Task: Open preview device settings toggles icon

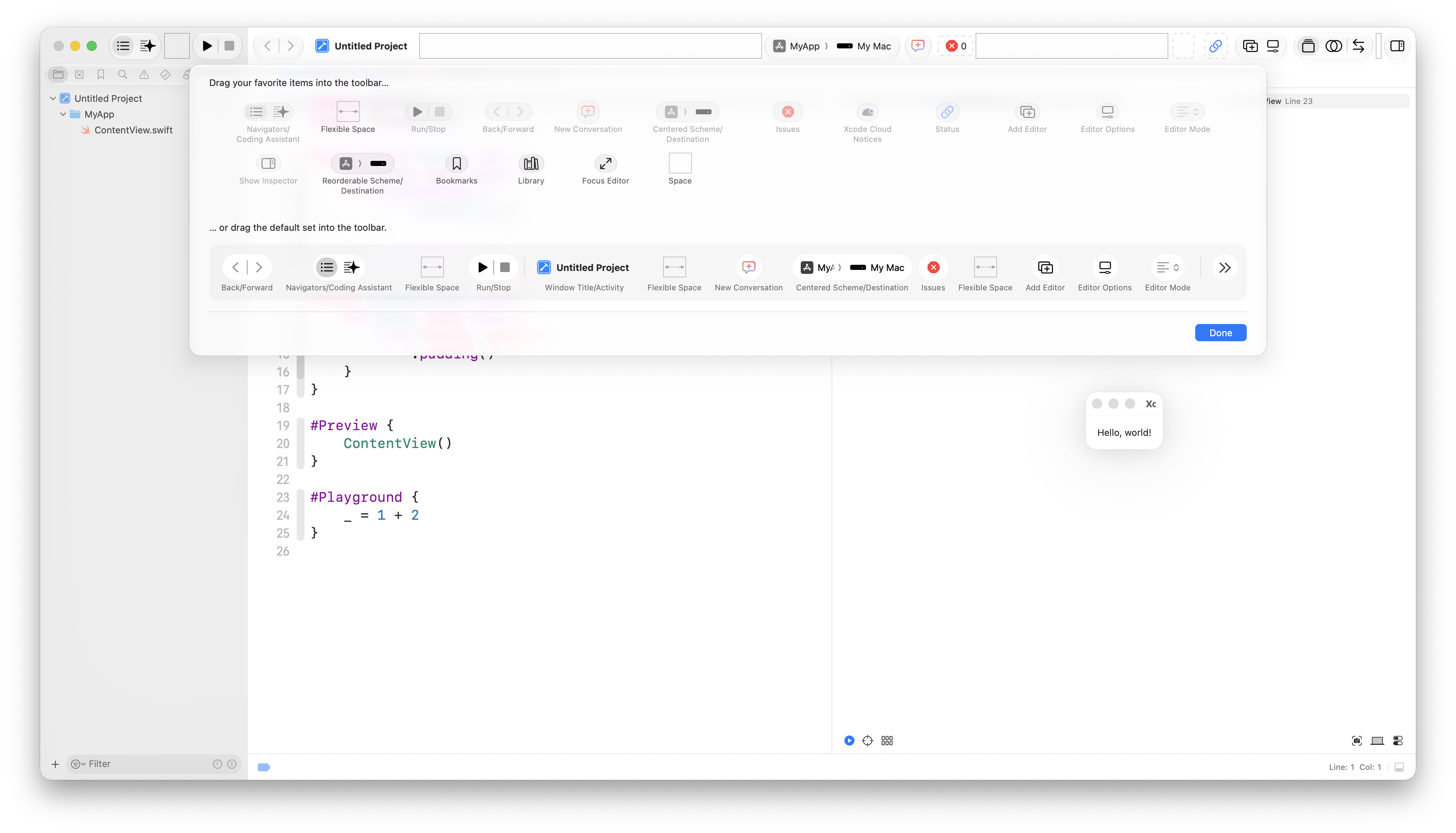Action: 1398,740
